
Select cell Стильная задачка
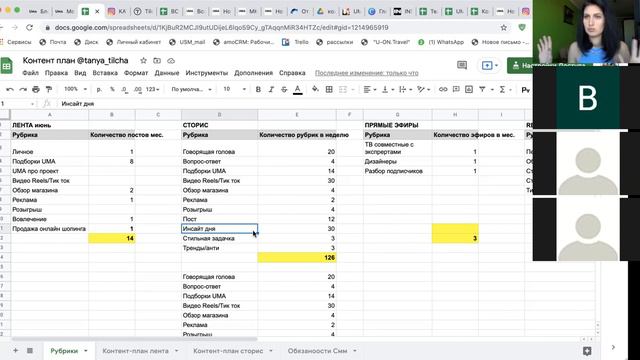(219, 238)
